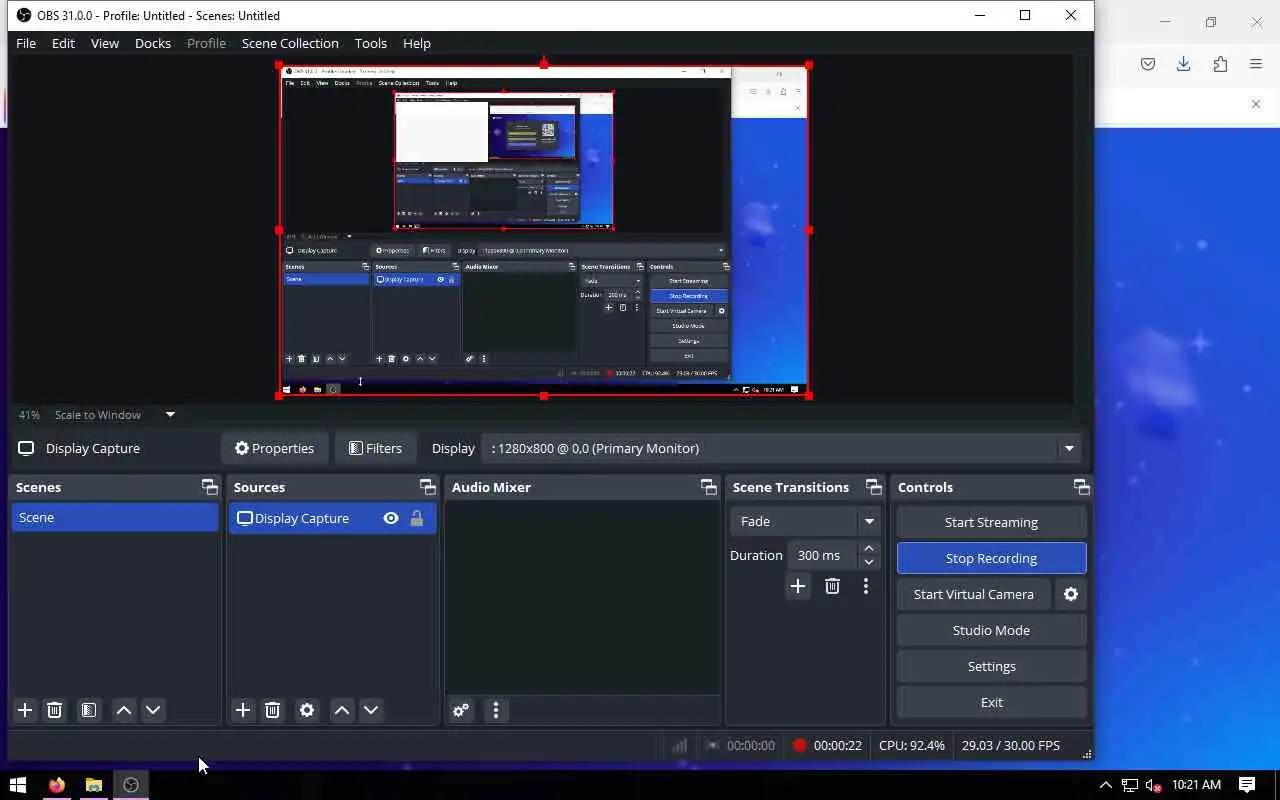Open advanced audio properties gear icon
Image resolution: width=1280 pixels, height=800 pixels.
(461, 710)
